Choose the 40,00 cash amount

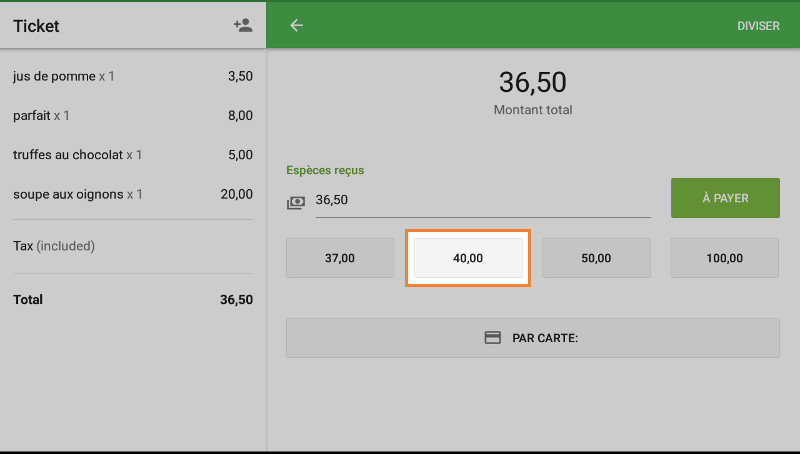(468, 258)
